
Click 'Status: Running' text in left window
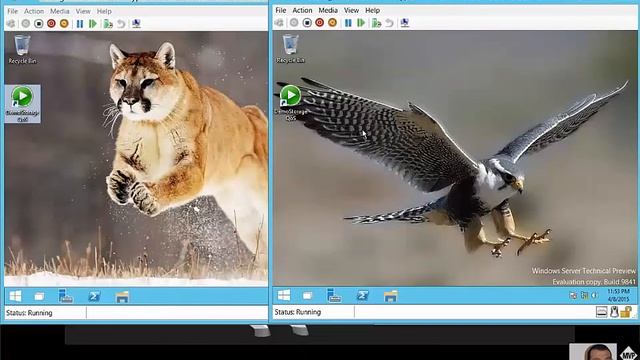pos(29,313)
